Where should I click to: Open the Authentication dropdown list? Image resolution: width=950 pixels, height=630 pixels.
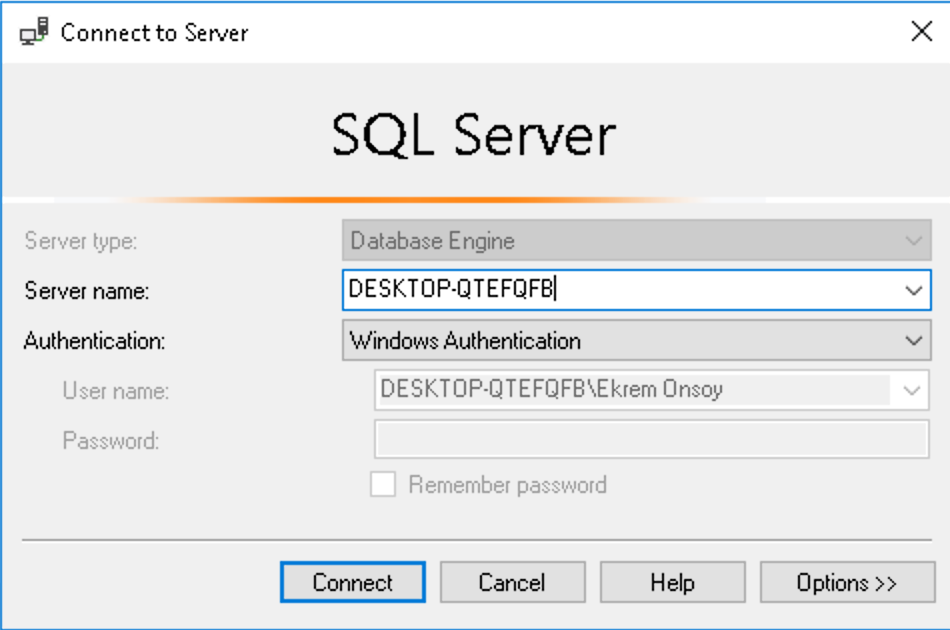click(x=912, y=341)
